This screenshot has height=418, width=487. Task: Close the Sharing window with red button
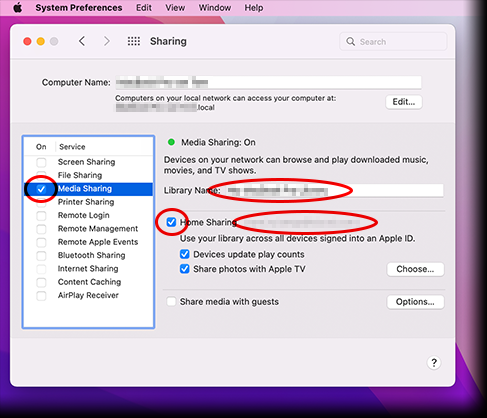tap(27, 41)
